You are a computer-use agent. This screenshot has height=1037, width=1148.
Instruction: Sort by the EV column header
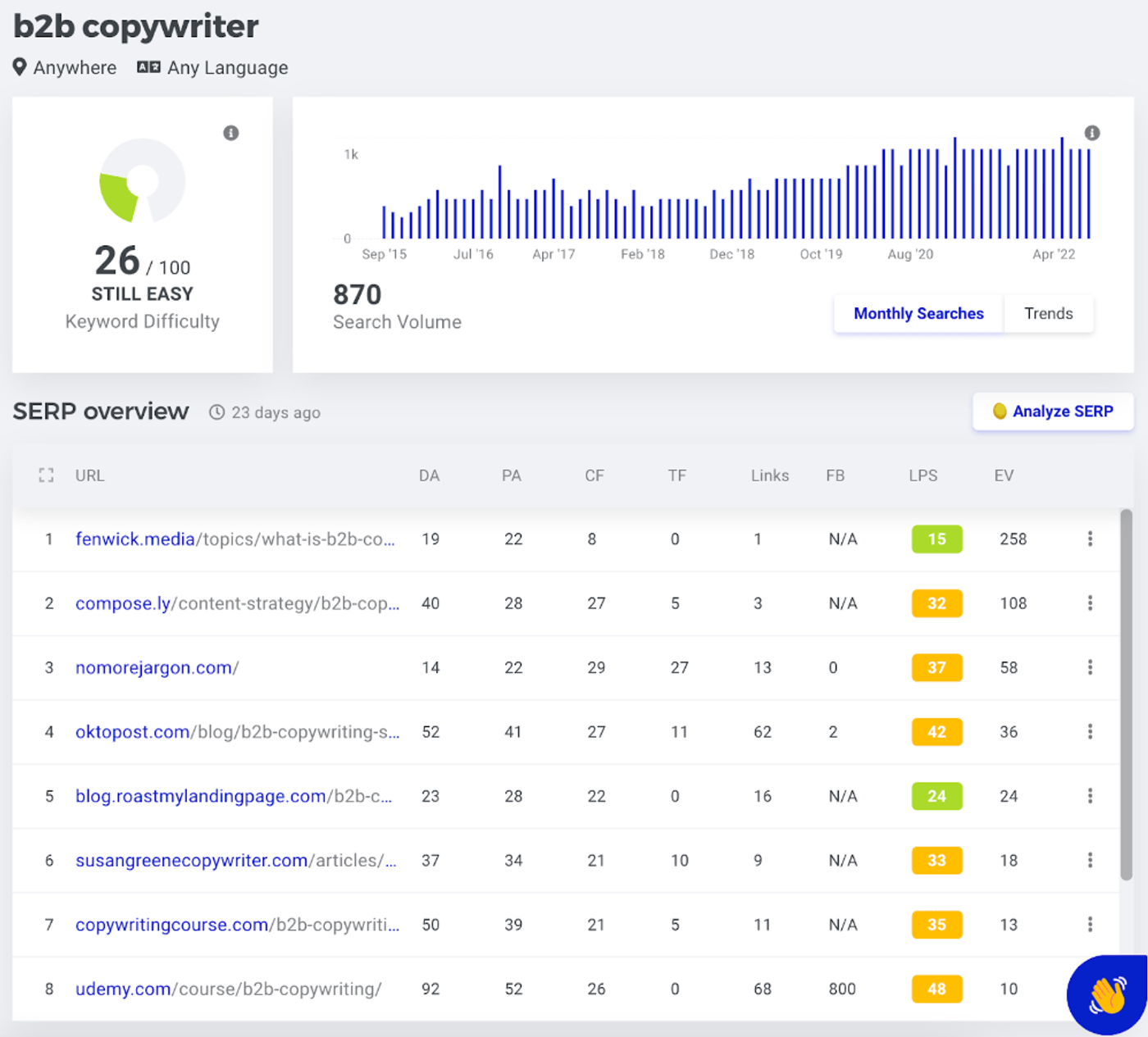(x=1004, y=475)
